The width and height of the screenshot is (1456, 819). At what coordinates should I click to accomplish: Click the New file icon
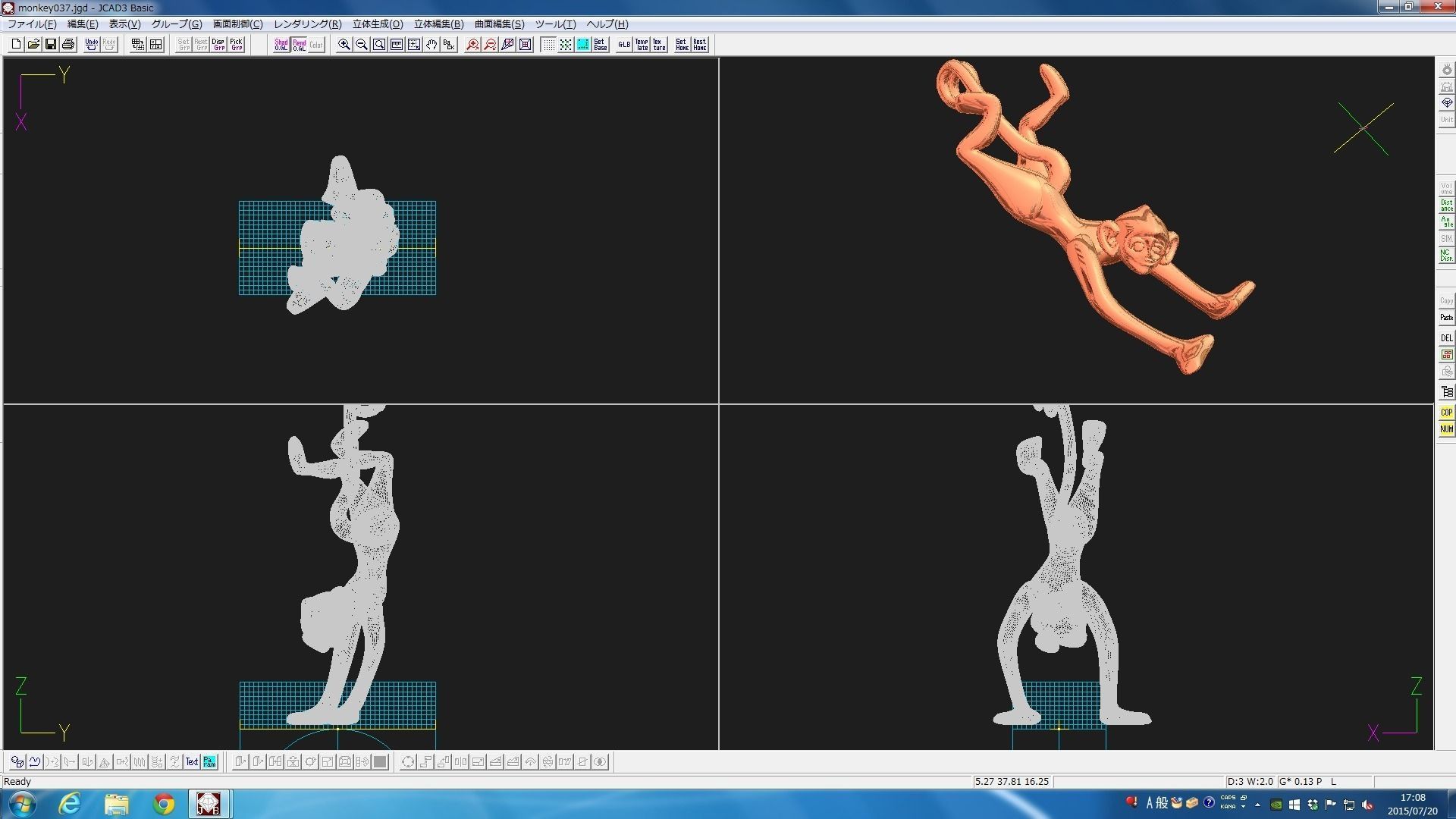click(16, 45)
